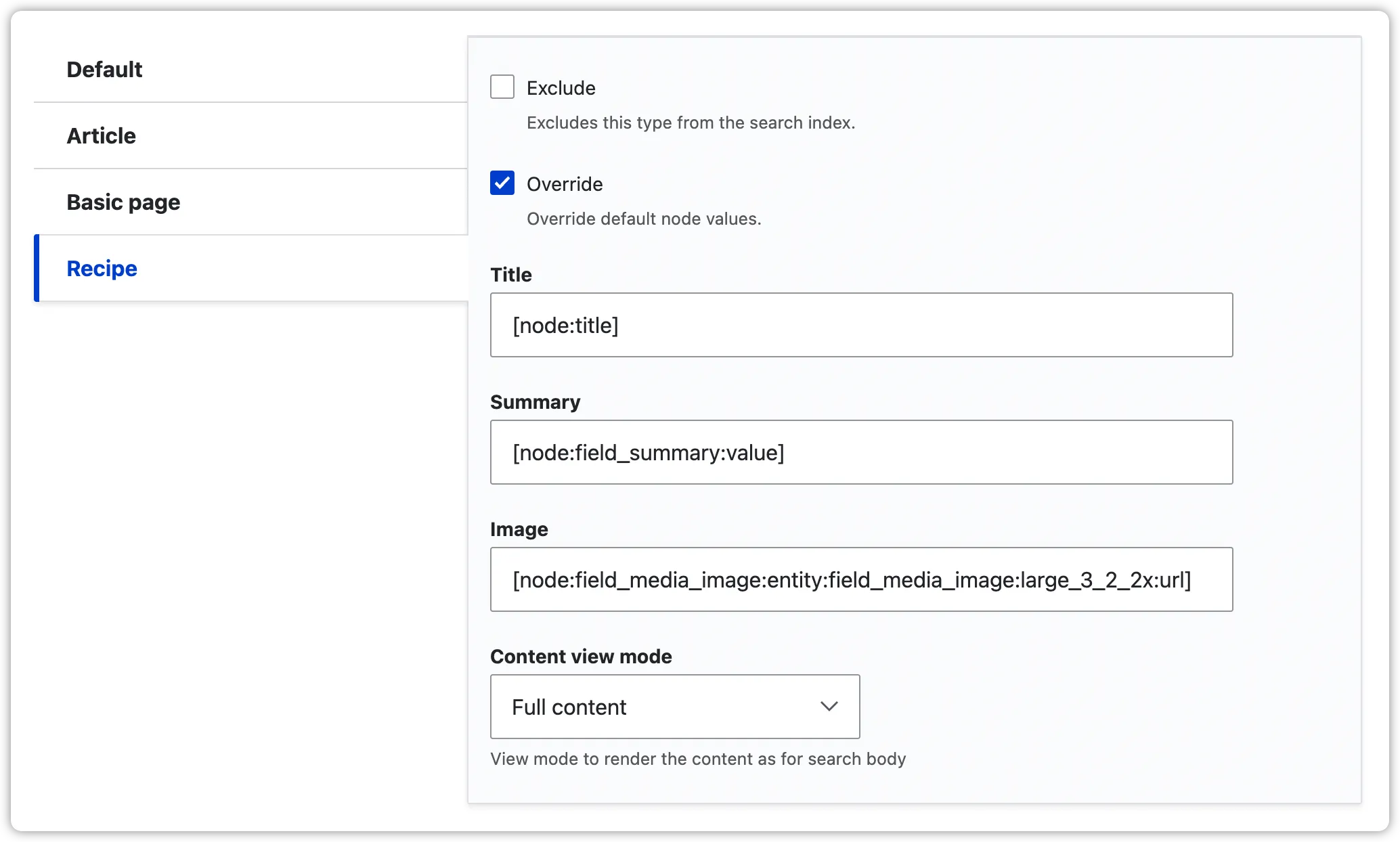Image resolution: width=1400 pixels, height=842 pixels.
Task: Switch to the Default tab
Action: coord(104,69)
